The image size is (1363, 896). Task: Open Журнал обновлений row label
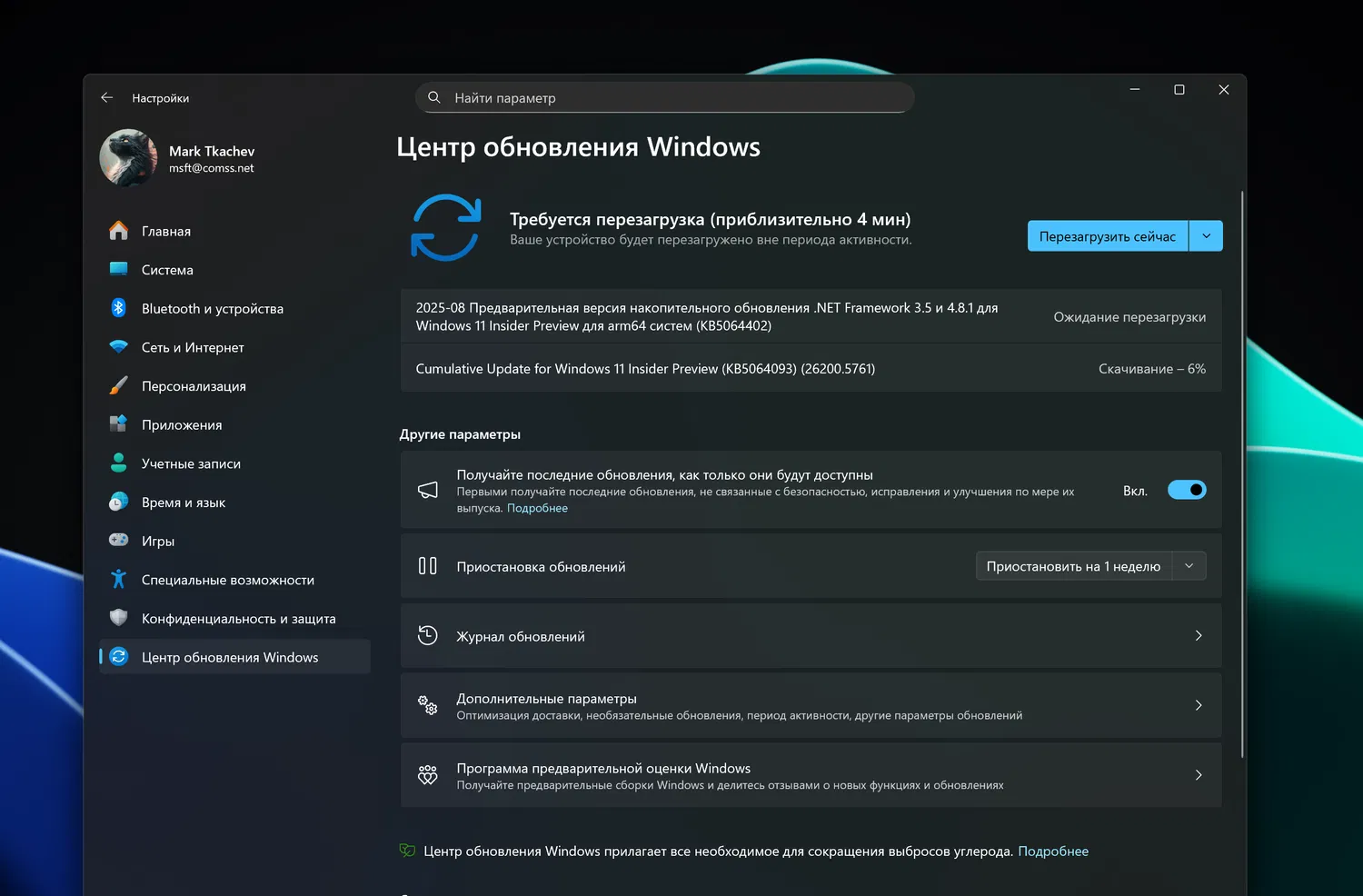[x=521, y=636]
